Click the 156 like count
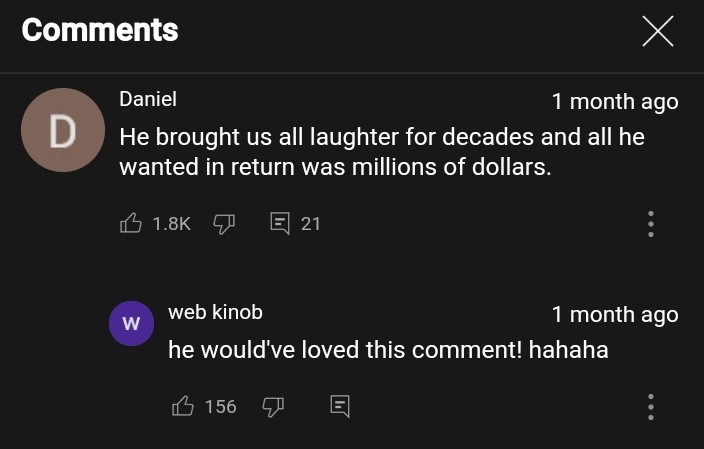704x449 pixels. [x=220, y=406]
